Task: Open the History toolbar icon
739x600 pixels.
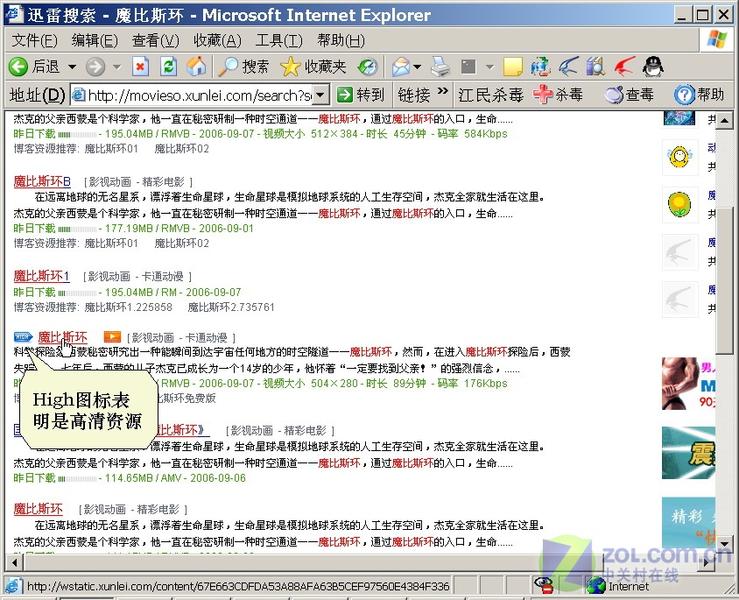Action: [x=368, y=67]
